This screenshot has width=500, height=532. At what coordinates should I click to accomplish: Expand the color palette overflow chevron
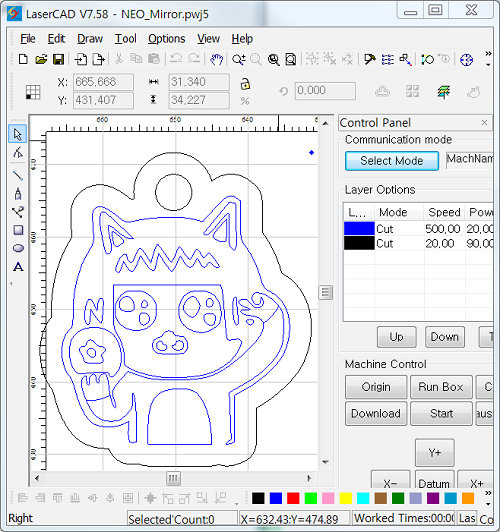click(x=488, y=493)
